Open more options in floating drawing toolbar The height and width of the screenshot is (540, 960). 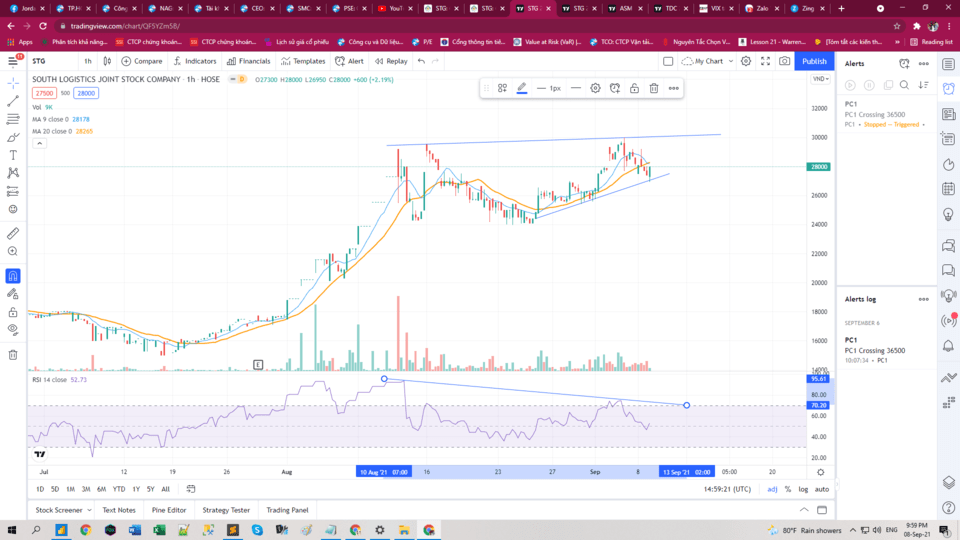(x=673, y=88)
